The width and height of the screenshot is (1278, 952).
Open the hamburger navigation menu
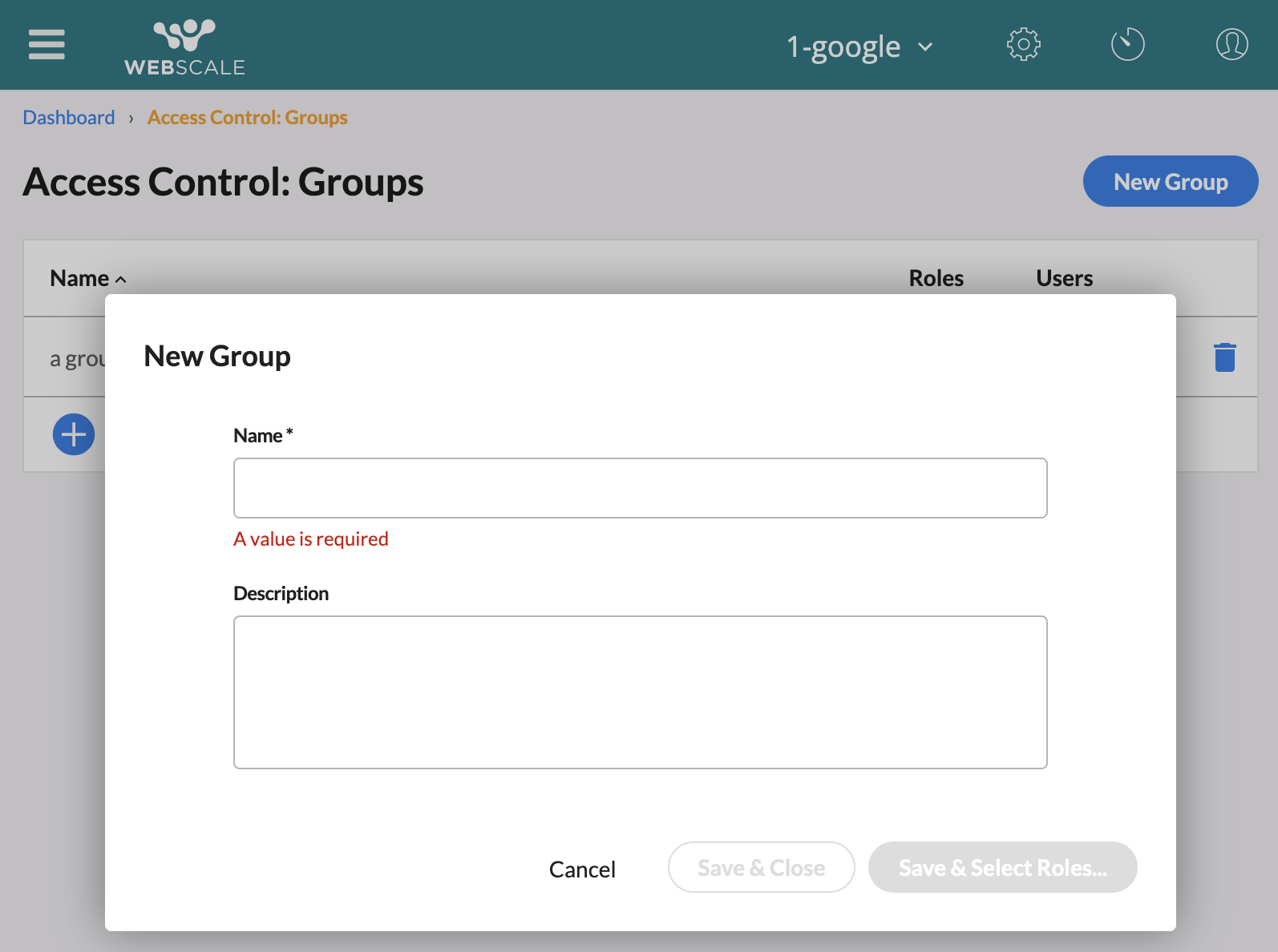pyautogui.click(x=47, y=45)
